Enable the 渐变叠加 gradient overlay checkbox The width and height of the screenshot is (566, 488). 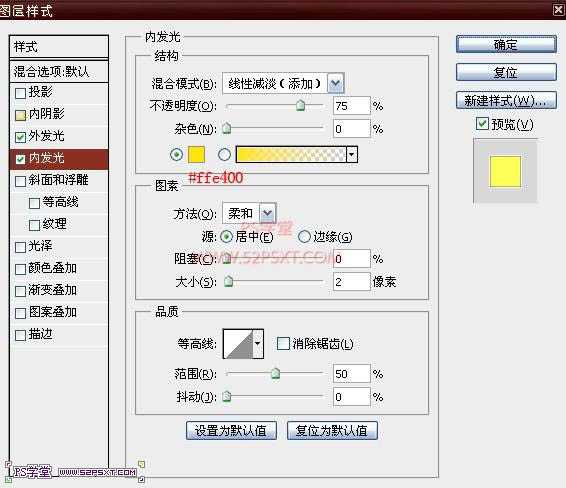[20, 291]
